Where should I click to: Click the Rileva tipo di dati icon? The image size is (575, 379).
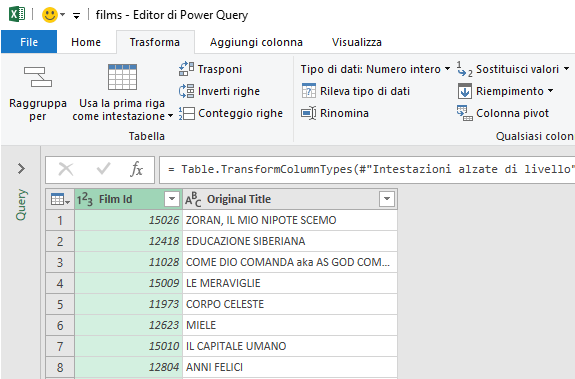(x=309, y=91)
